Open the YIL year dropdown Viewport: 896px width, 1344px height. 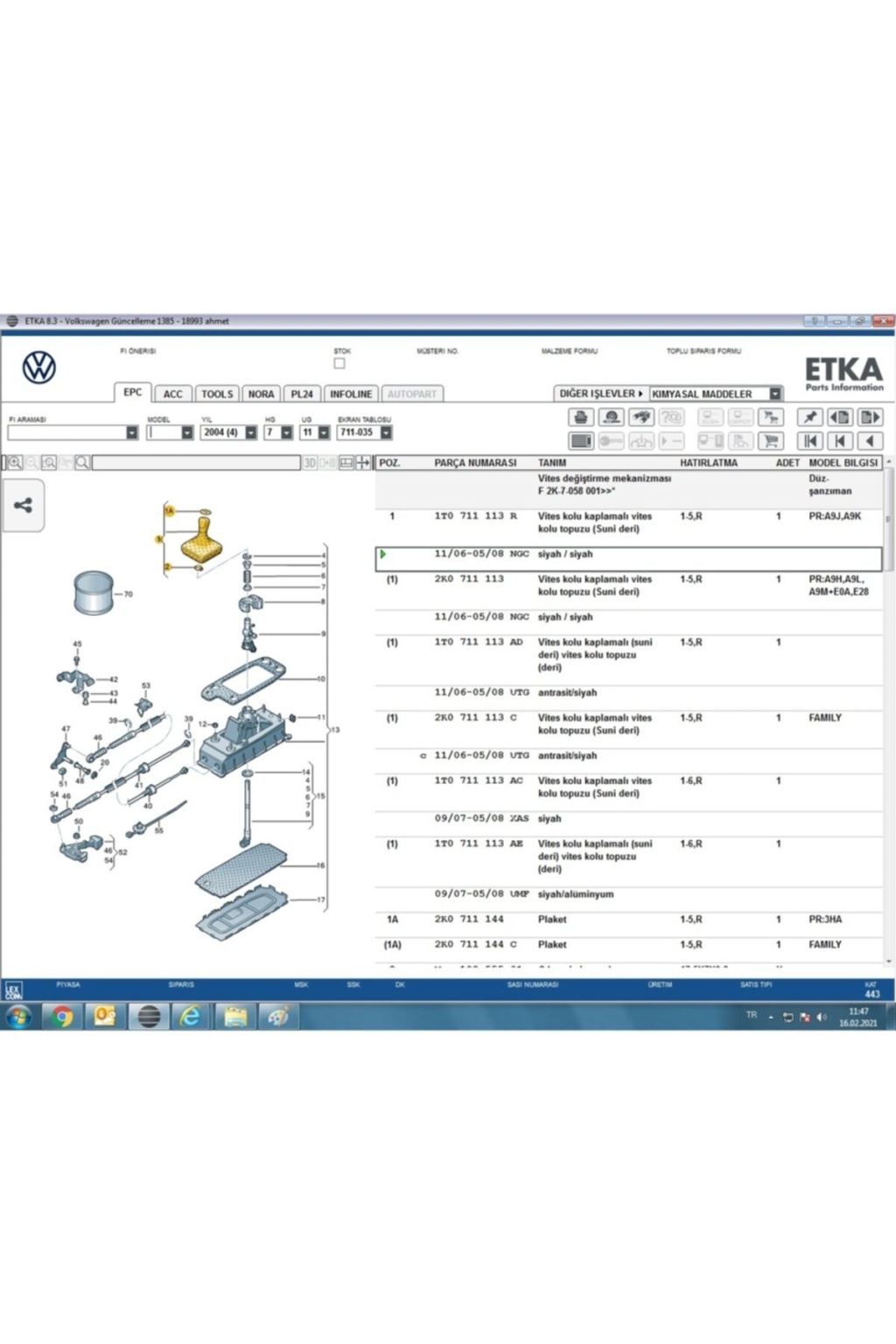coord(251,432)
